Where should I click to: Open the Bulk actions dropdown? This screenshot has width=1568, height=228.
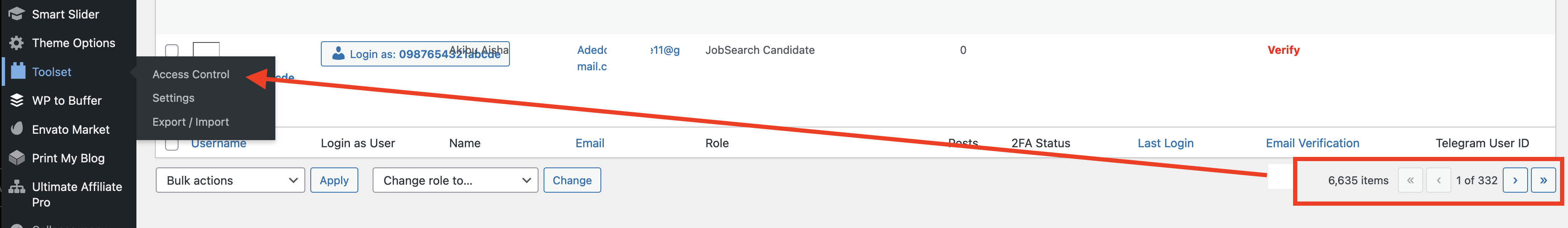[230, 180]
